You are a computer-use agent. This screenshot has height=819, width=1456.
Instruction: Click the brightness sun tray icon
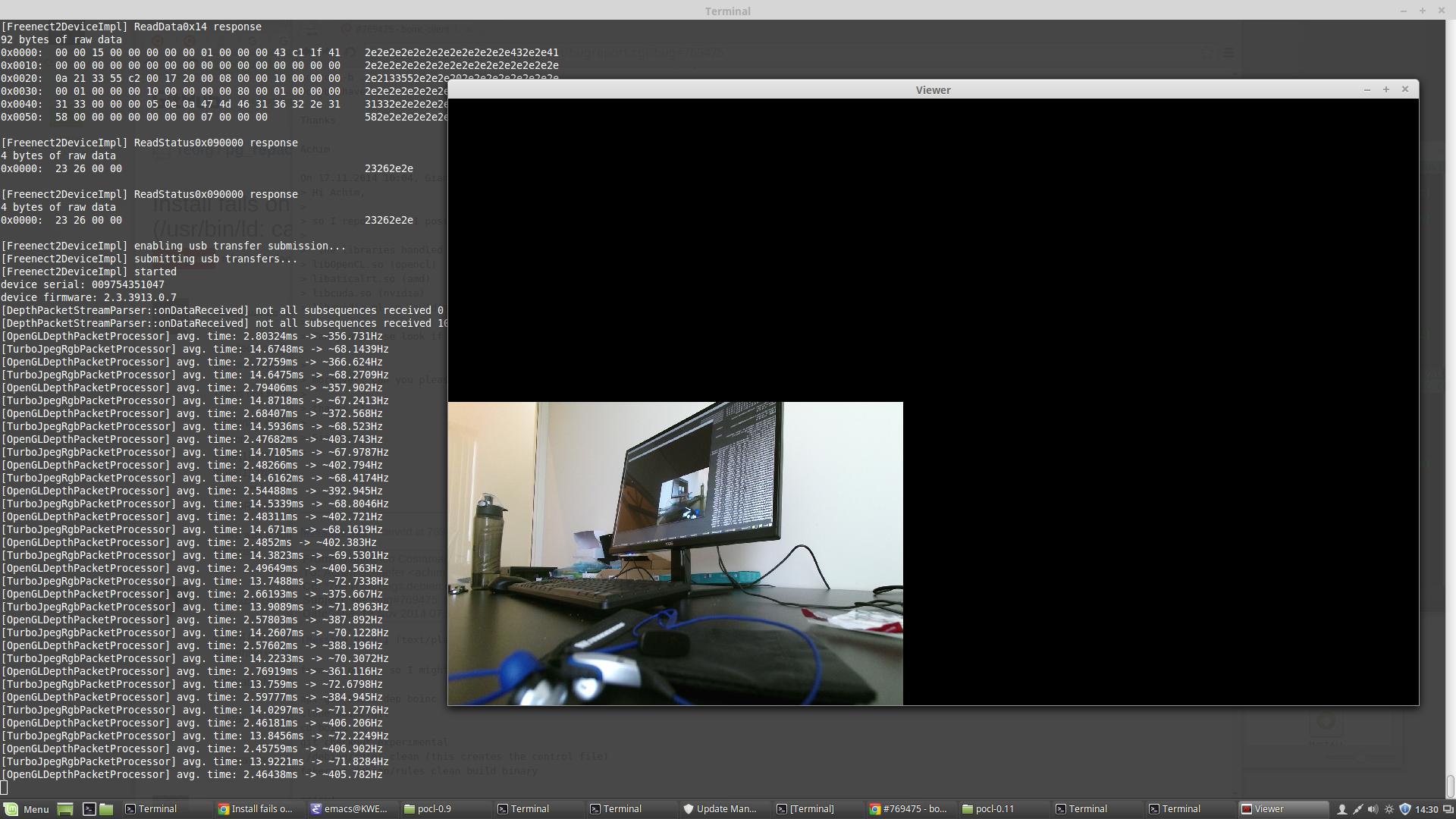pyautogui.click(x=1389, y=809)
